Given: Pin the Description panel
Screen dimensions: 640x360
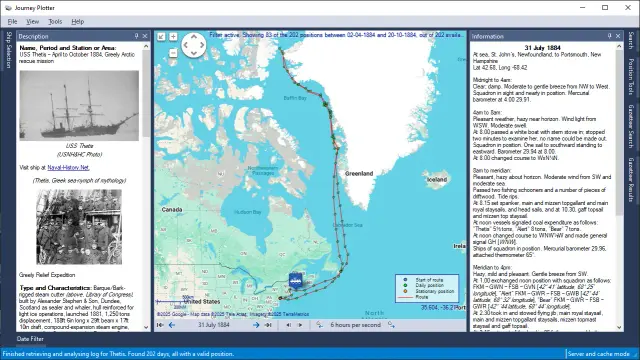Looking at the screenshot, I should pos(136,36).
